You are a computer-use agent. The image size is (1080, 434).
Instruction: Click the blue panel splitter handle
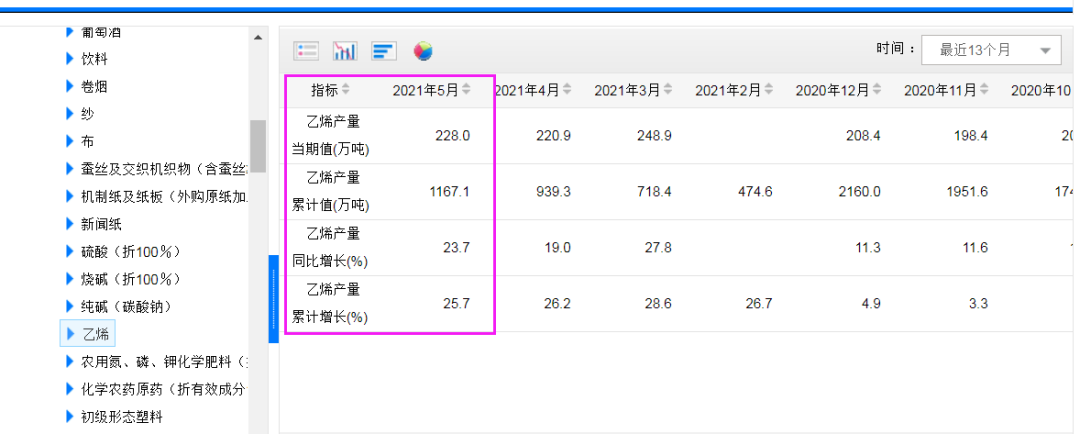(x=273, y=299)
